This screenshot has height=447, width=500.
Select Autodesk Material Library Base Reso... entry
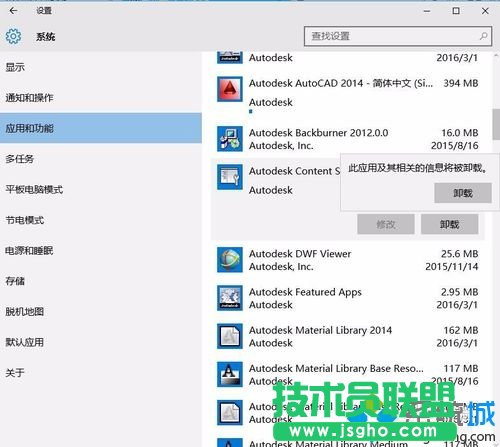click(x=336, y=368)
